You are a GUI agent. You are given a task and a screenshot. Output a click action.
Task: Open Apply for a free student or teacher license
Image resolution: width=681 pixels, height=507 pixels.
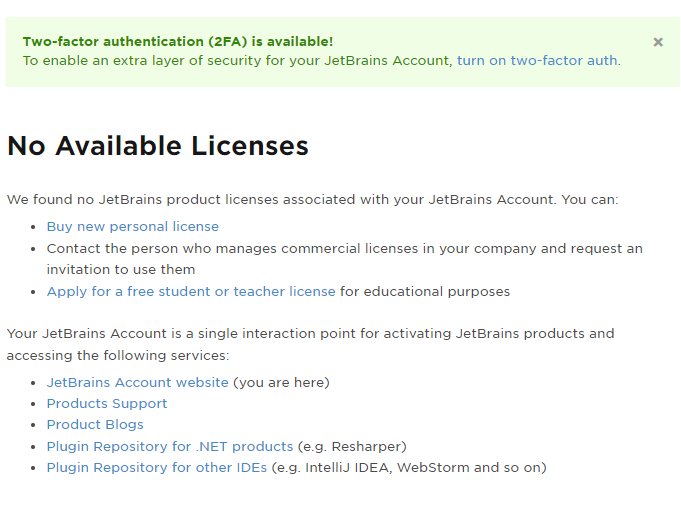[191, 292]
